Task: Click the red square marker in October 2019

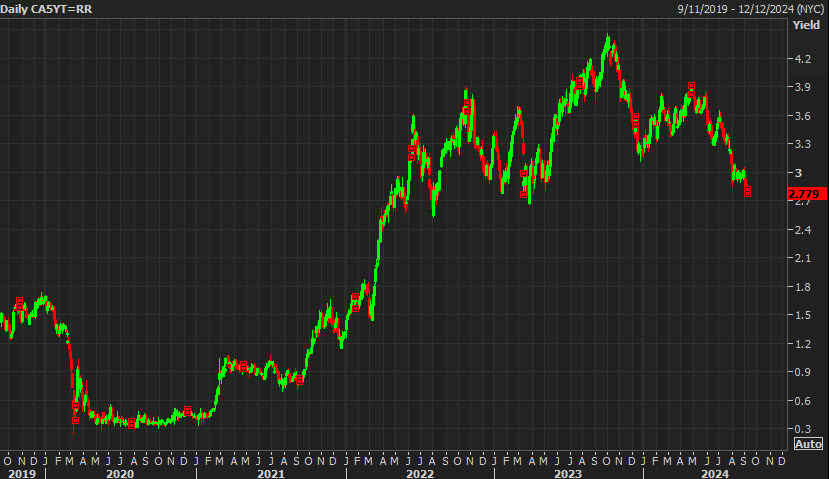Action: (20, 303)
